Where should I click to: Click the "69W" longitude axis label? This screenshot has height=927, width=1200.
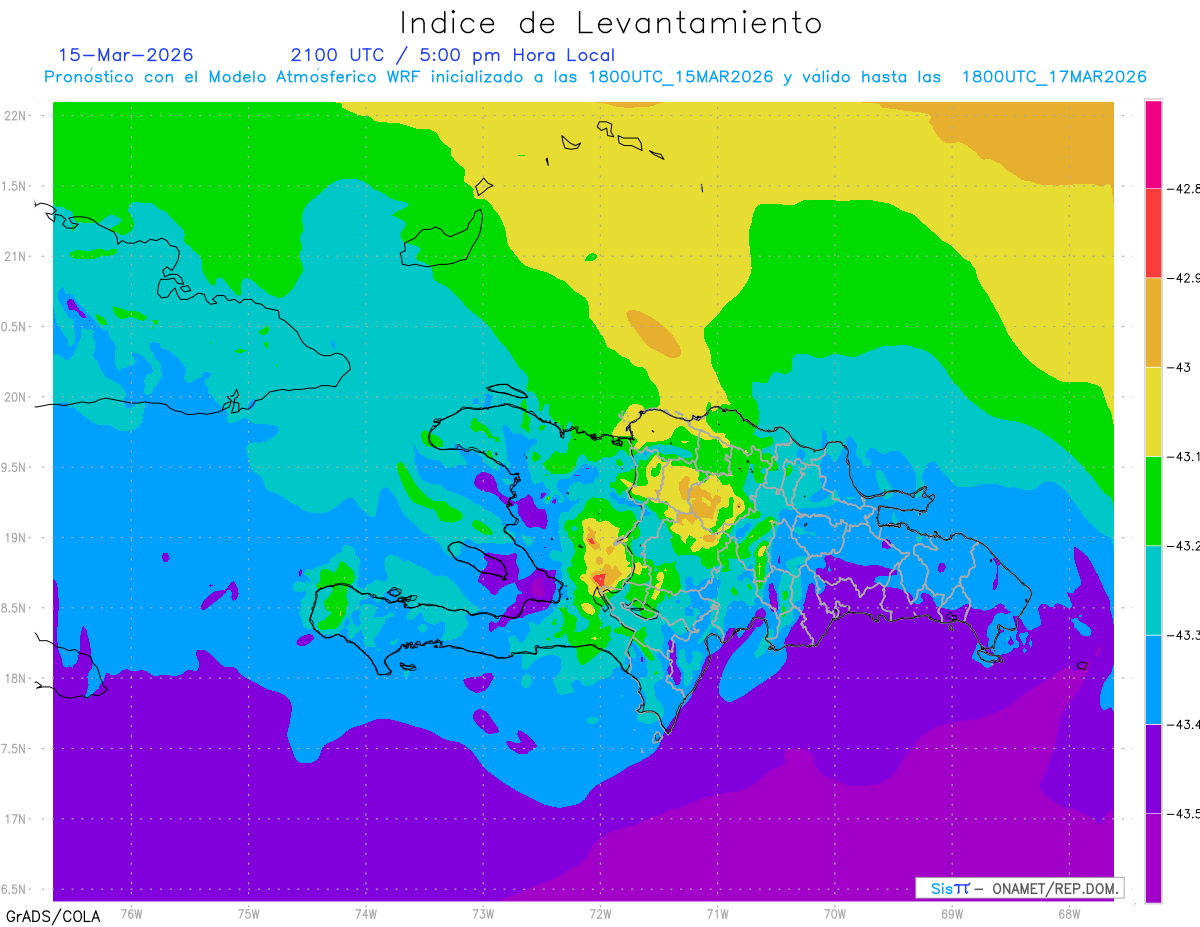[952, 913]
